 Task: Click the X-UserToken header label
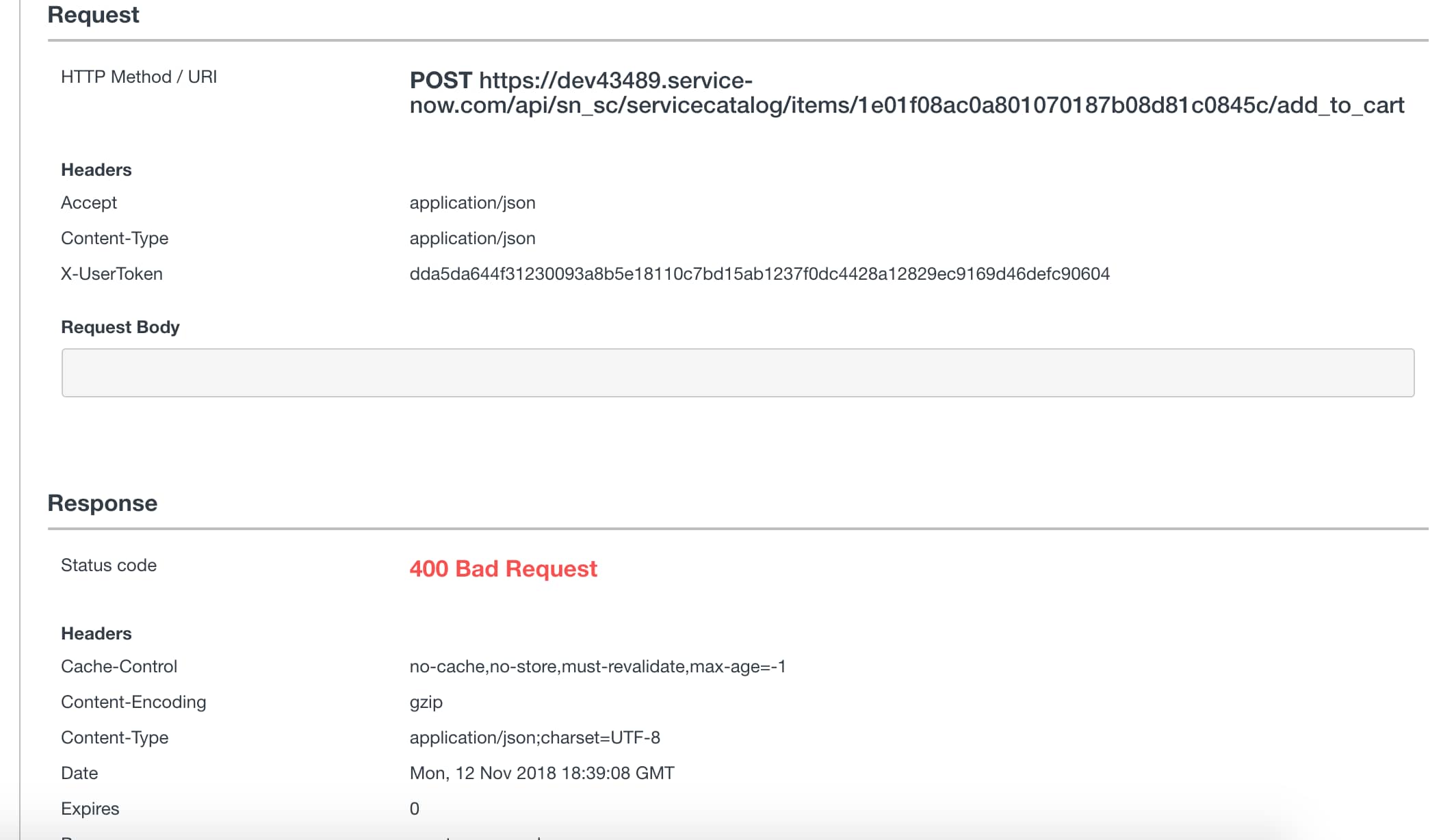tap(112, 274)
